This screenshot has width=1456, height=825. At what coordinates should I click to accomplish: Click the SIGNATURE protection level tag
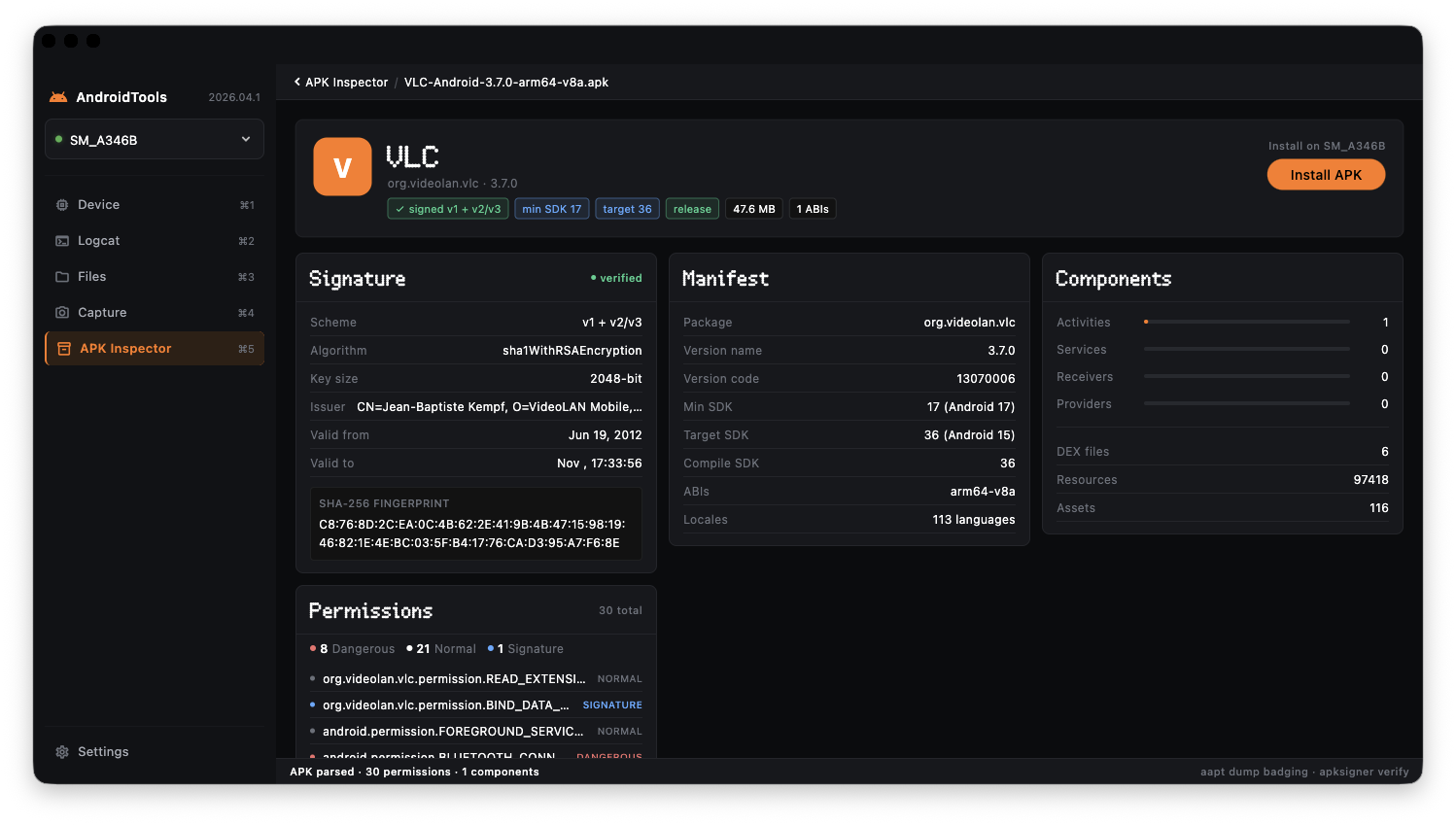coord(612,705)
